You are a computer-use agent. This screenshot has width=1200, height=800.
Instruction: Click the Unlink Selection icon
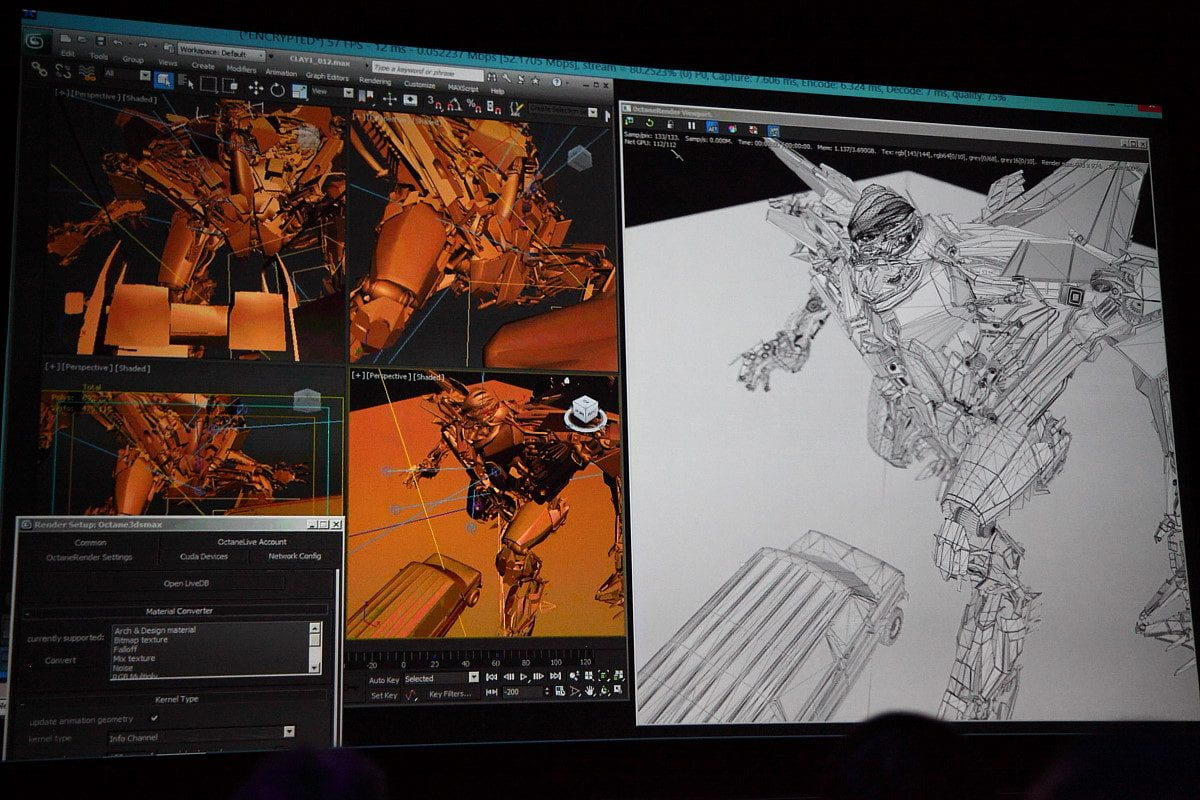(63, 71)
